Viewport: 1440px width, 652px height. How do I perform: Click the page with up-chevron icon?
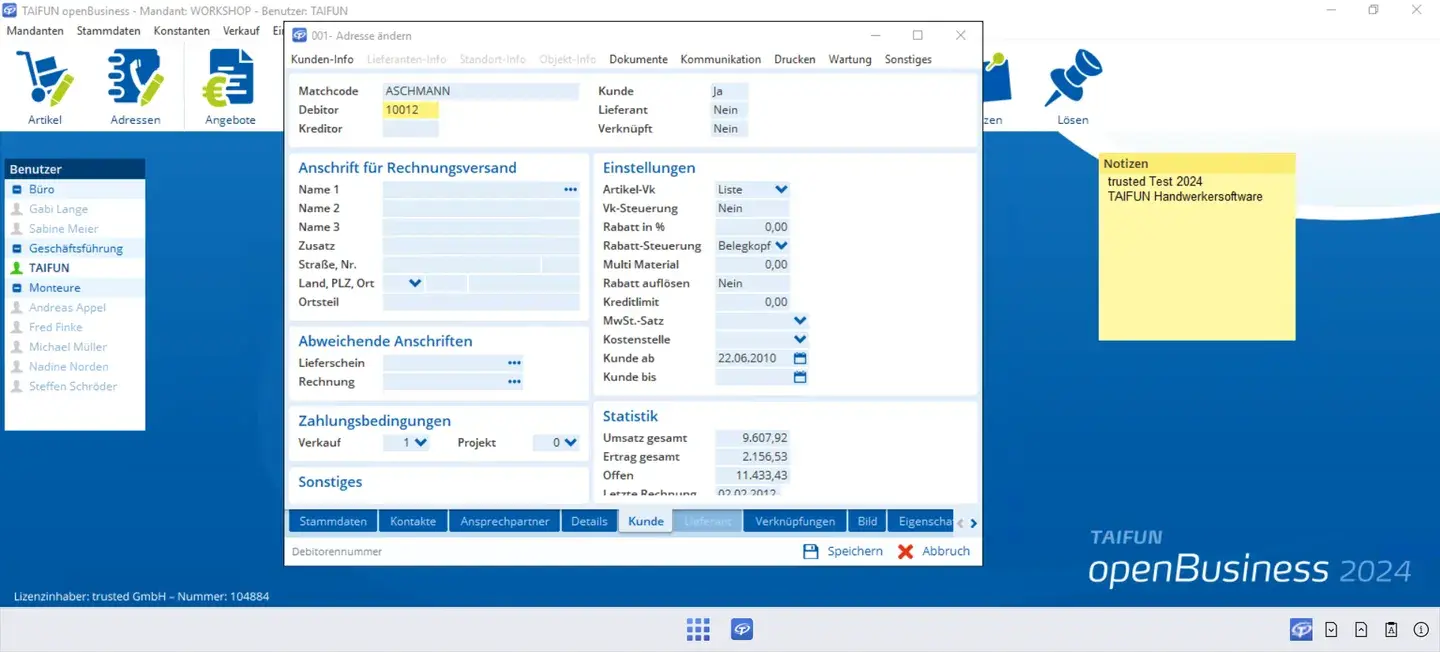[x=1361, y=629]
